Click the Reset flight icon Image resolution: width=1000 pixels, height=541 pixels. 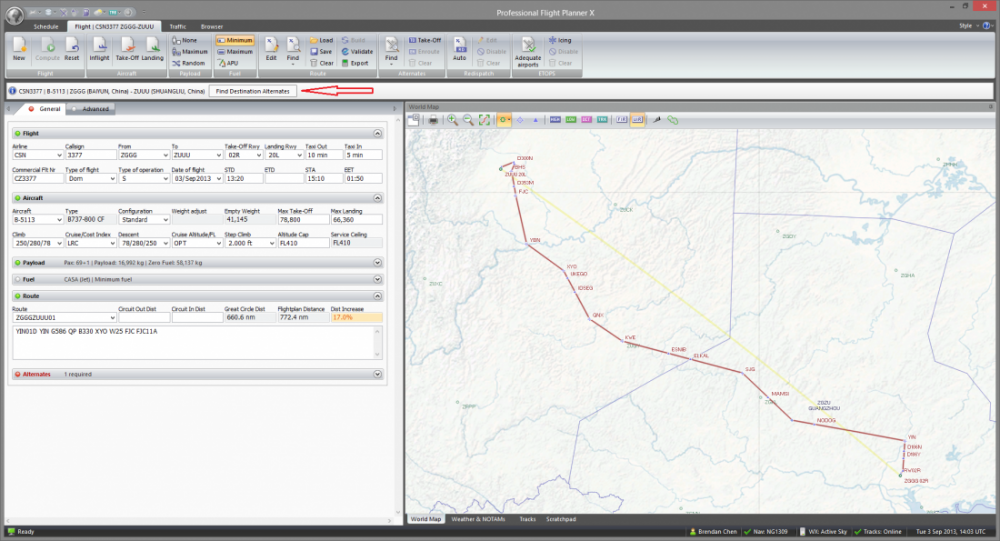[x=72, y=49]
